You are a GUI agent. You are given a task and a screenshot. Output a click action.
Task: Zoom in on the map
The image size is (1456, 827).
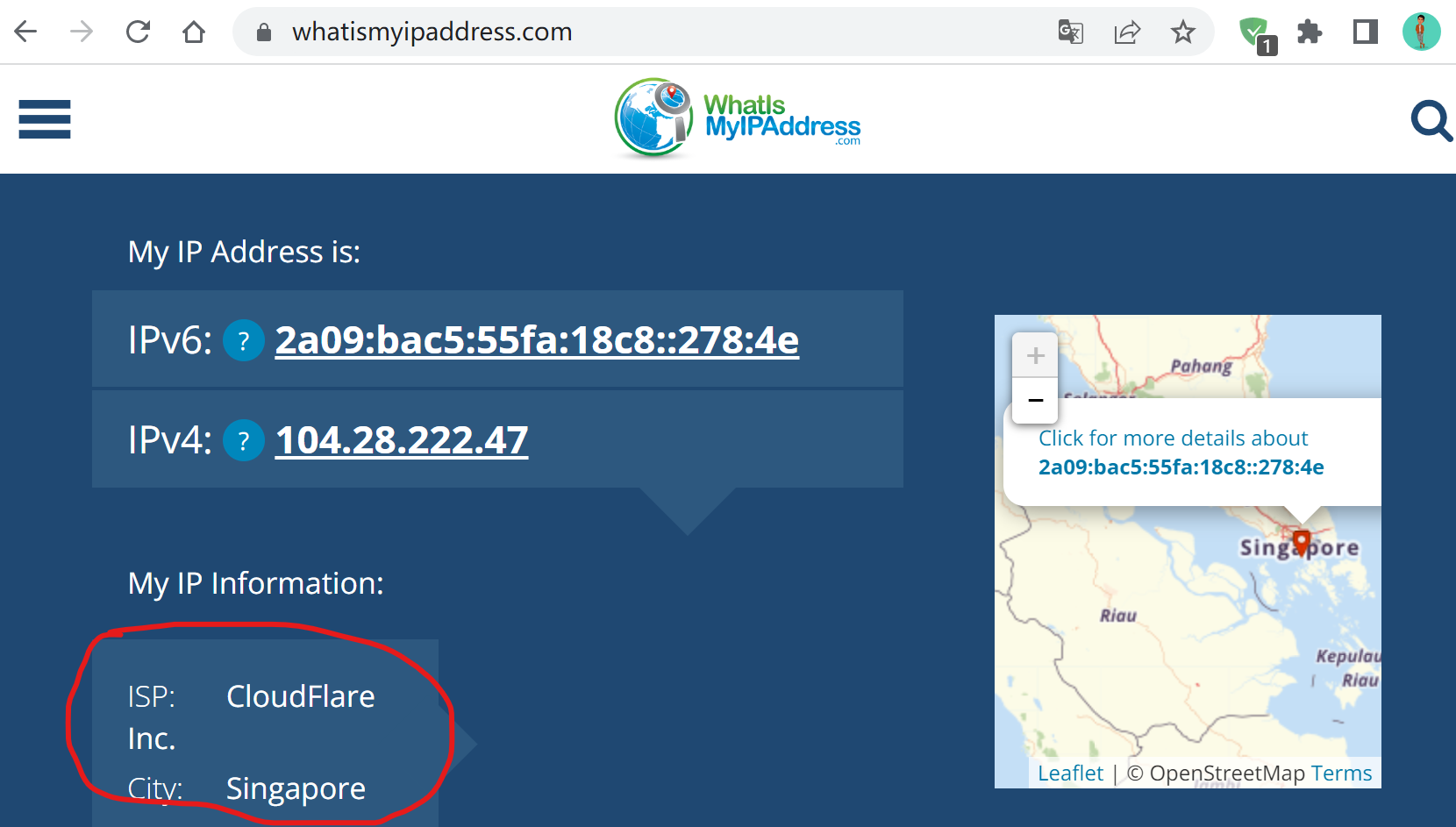coord(1035,355)
